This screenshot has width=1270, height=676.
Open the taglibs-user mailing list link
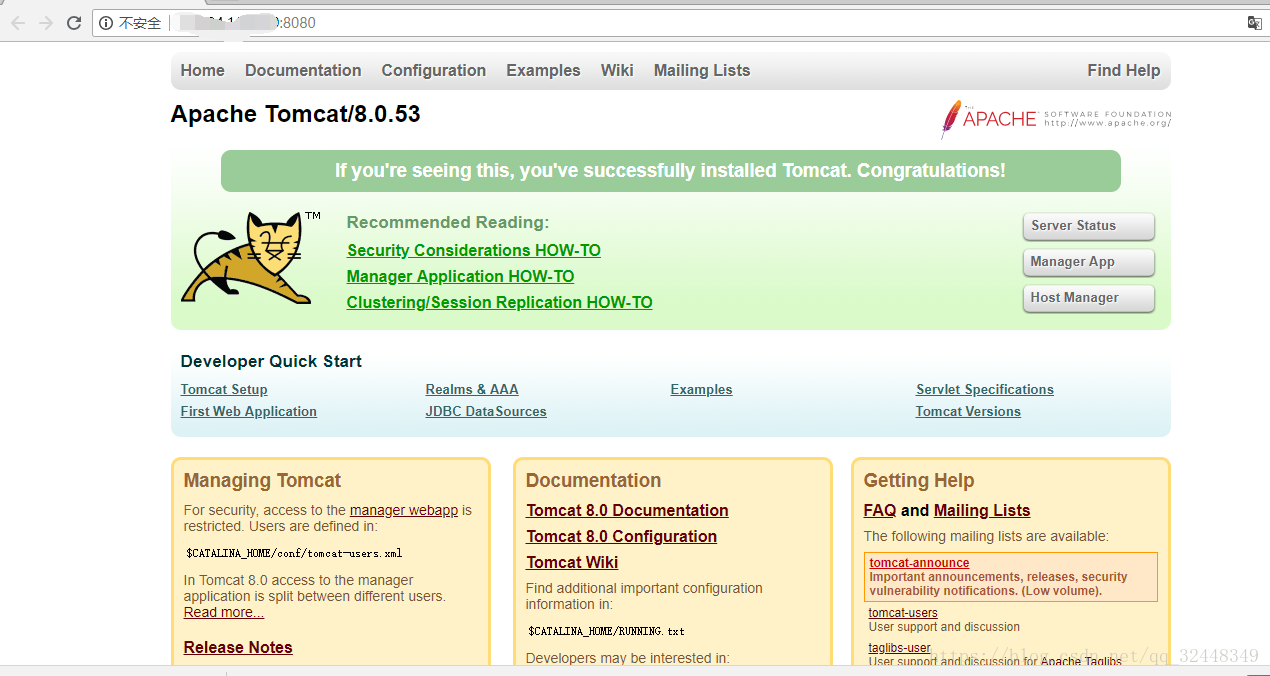pos(899,647)
